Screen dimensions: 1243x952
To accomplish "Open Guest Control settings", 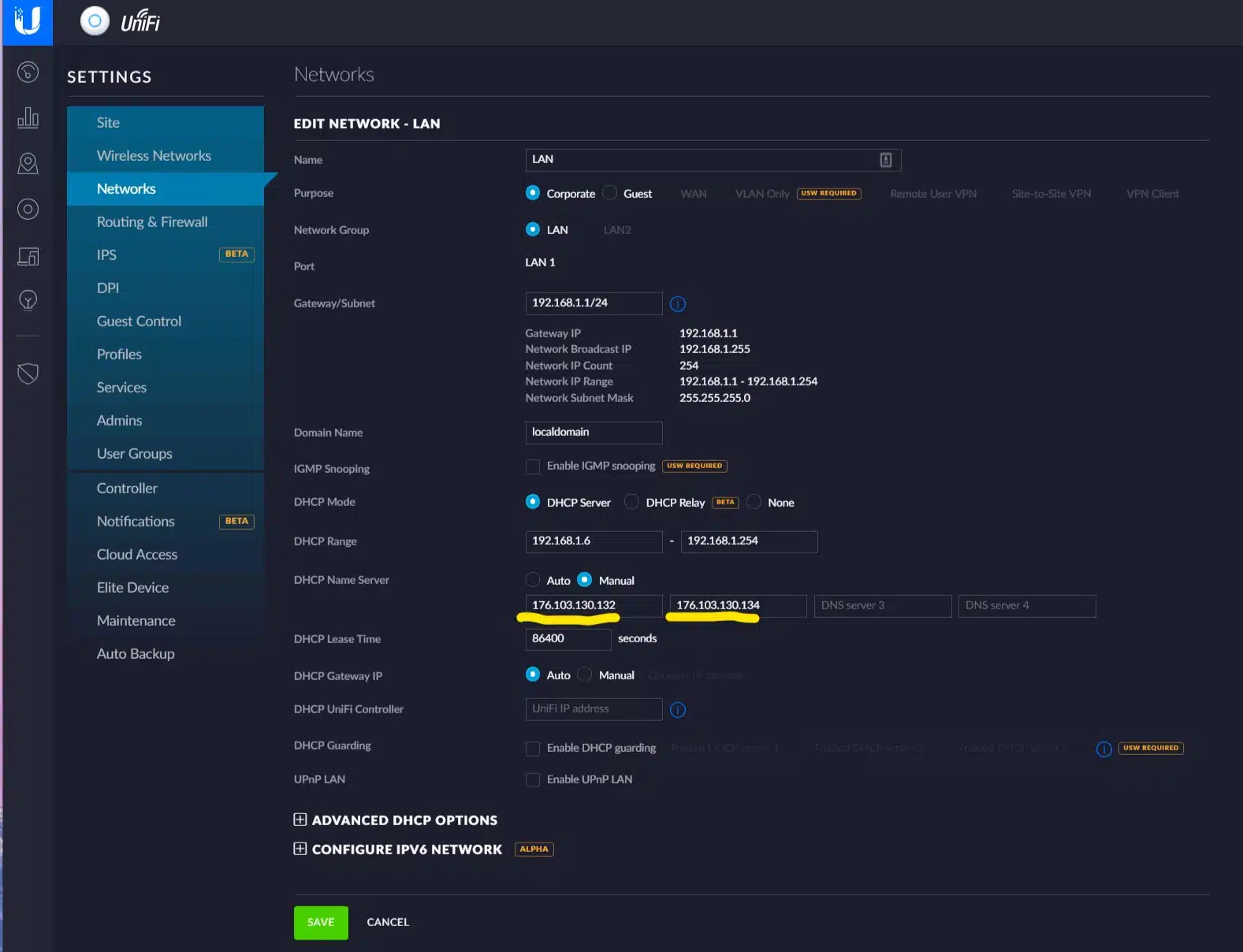I will pos(166,322).
